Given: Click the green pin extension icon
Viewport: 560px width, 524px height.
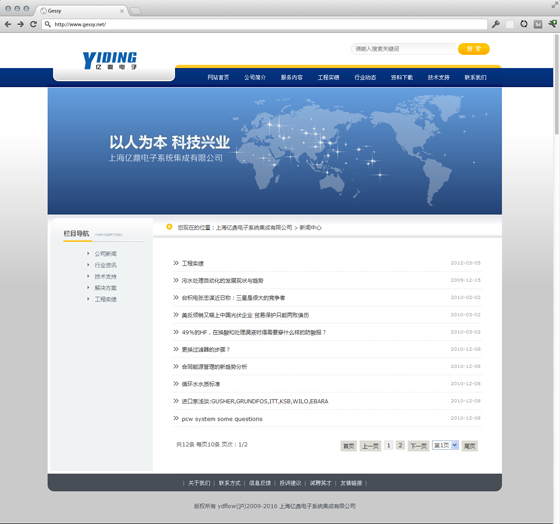Looking at the screenshot, I should [x=552, y=24].
